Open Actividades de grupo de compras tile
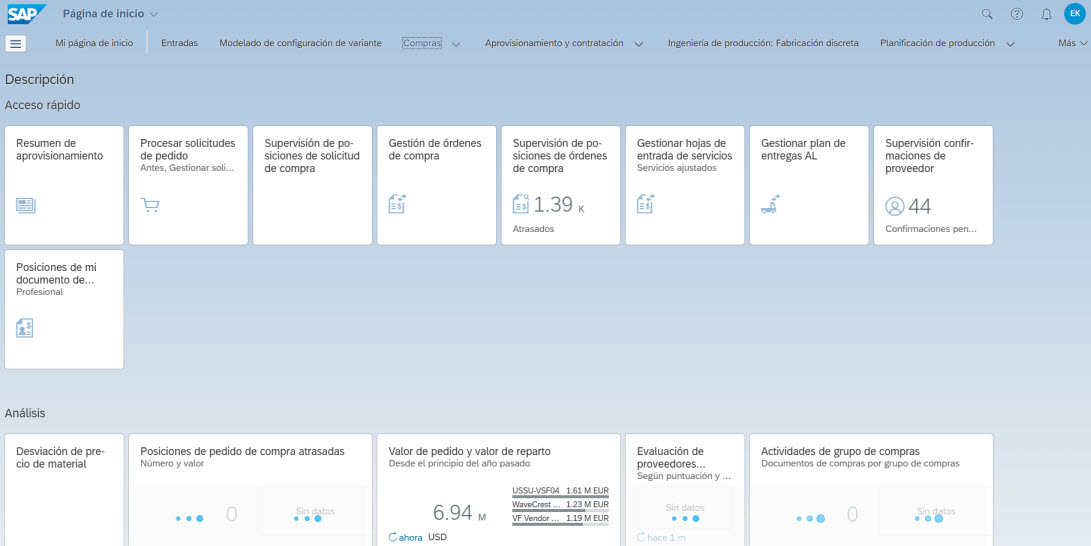The height and width of the screenshot is (546, 1091). [871, 490]
